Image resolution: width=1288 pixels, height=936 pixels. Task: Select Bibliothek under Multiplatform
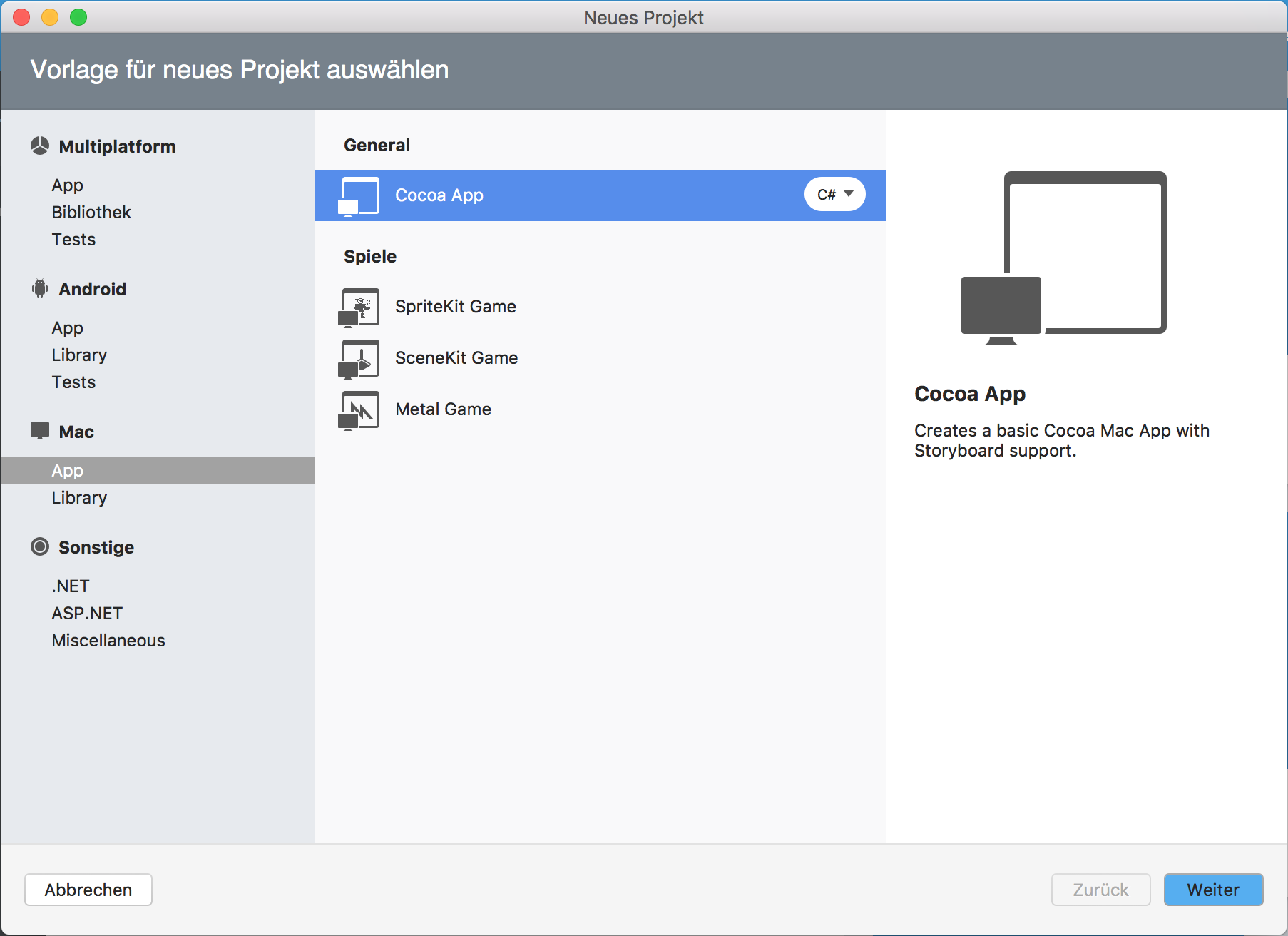click(91, 213)
